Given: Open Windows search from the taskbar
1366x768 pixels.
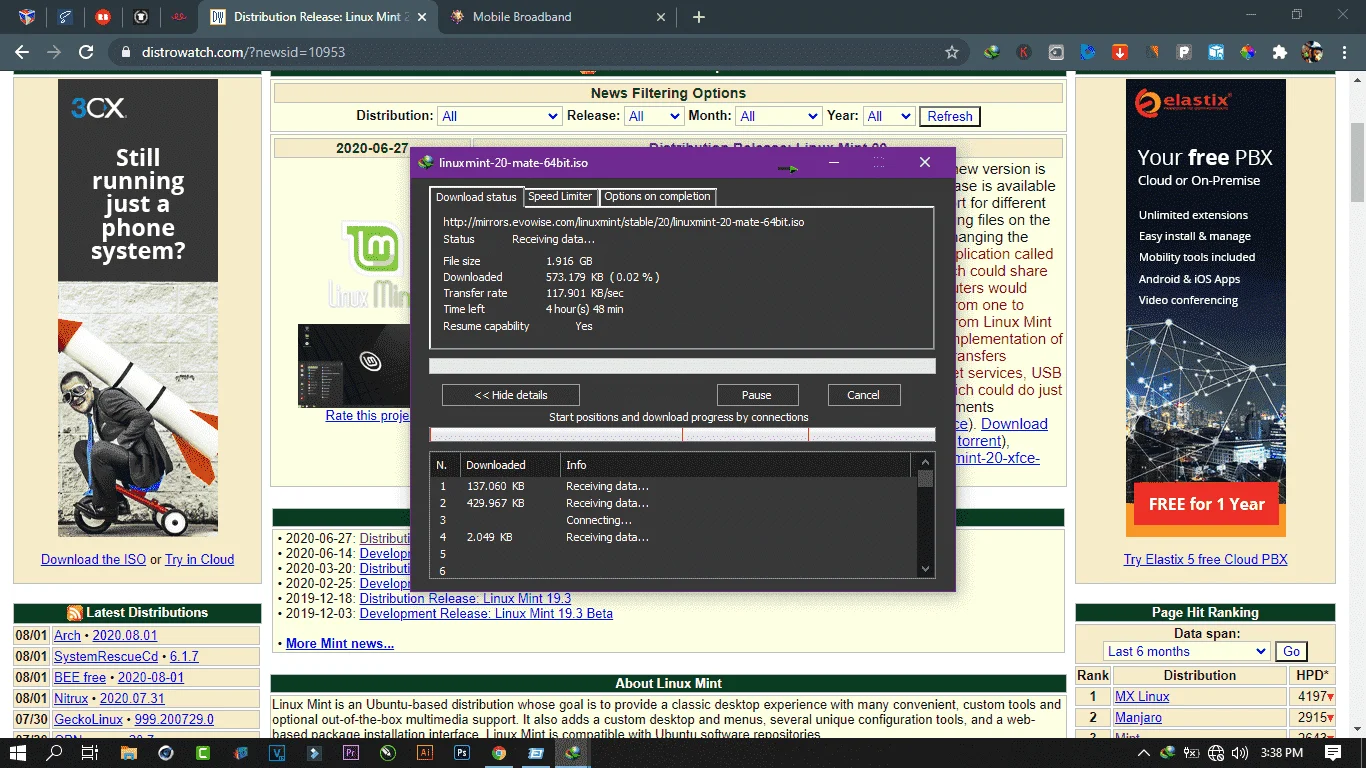Looking at the screenshot, I should 54,753.
